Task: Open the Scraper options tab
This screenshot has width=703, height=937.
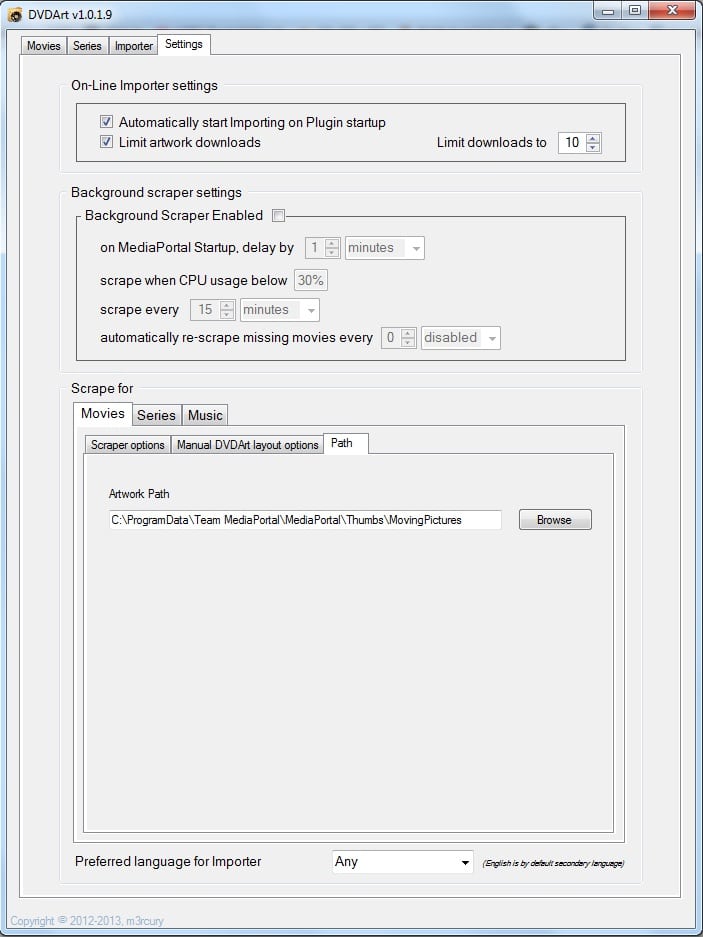Action: pos(127,445)
